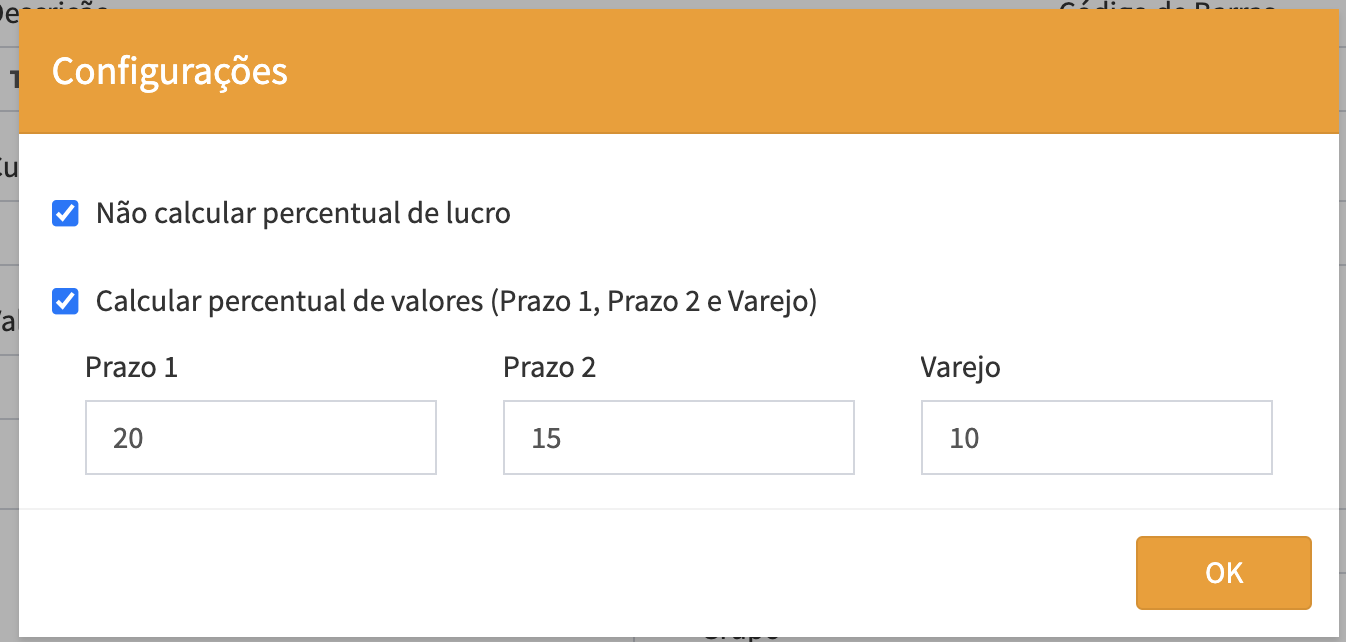
Task: Click the value 15 in Prazo 2
Action: coord(546,438)
